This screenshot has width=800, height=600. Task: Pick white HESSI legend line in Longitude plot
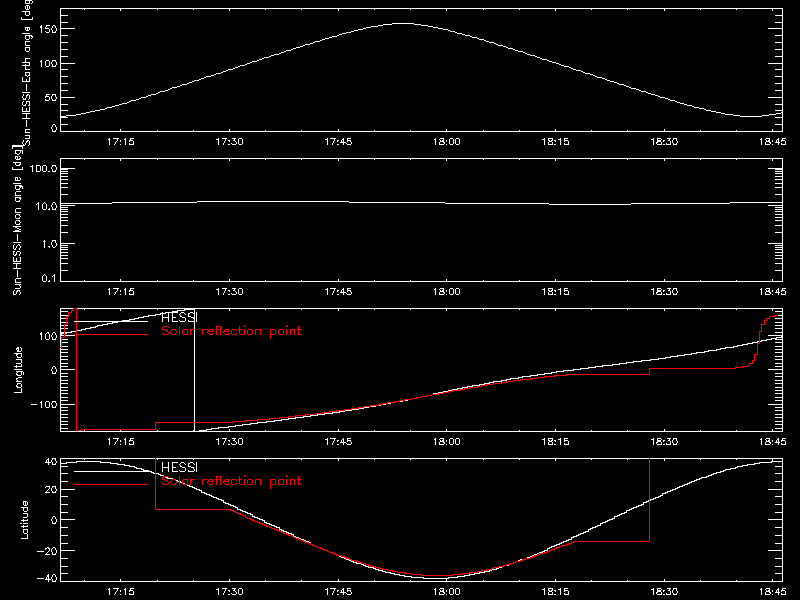coord(111,321)
